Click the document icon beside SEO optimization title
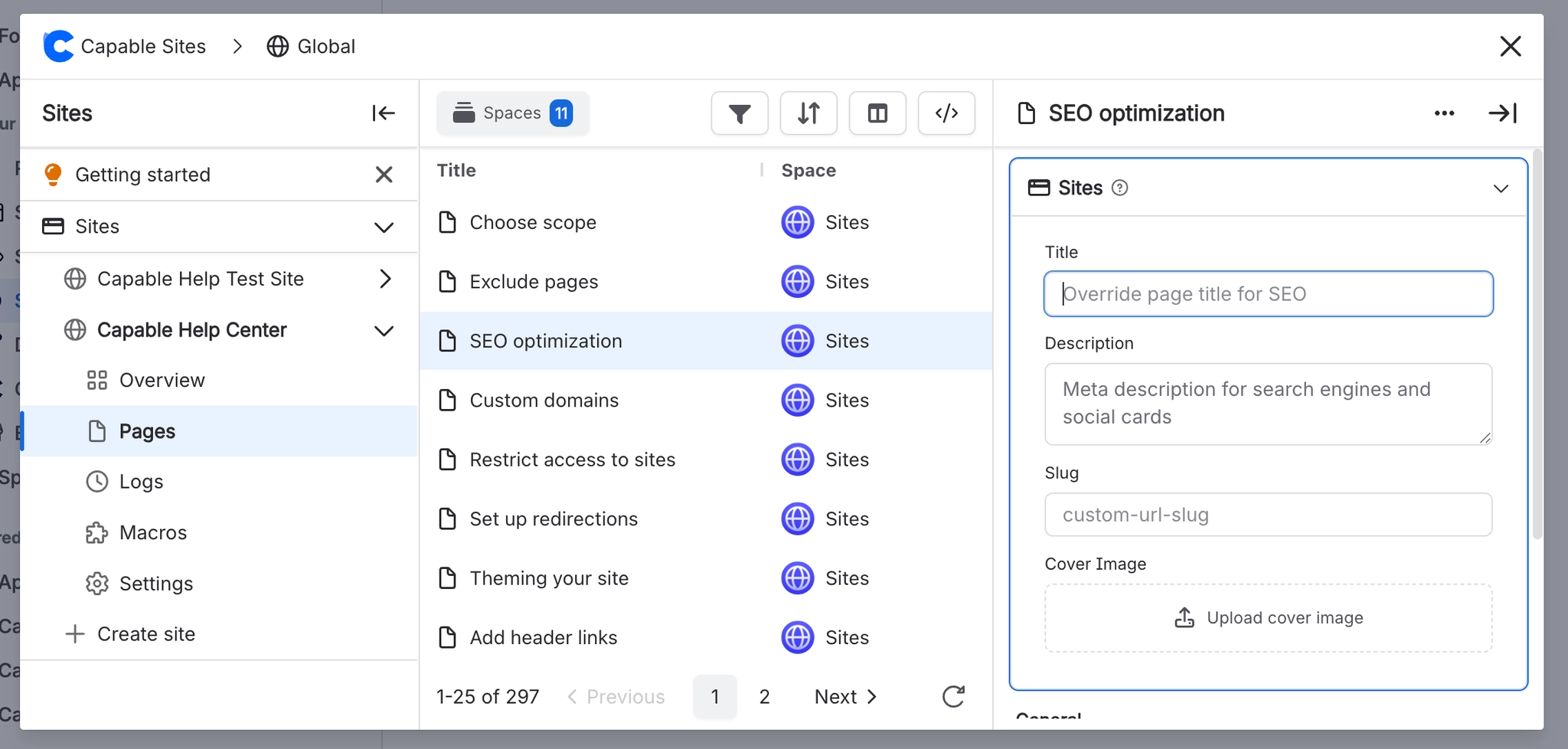 coord(1027,113)
